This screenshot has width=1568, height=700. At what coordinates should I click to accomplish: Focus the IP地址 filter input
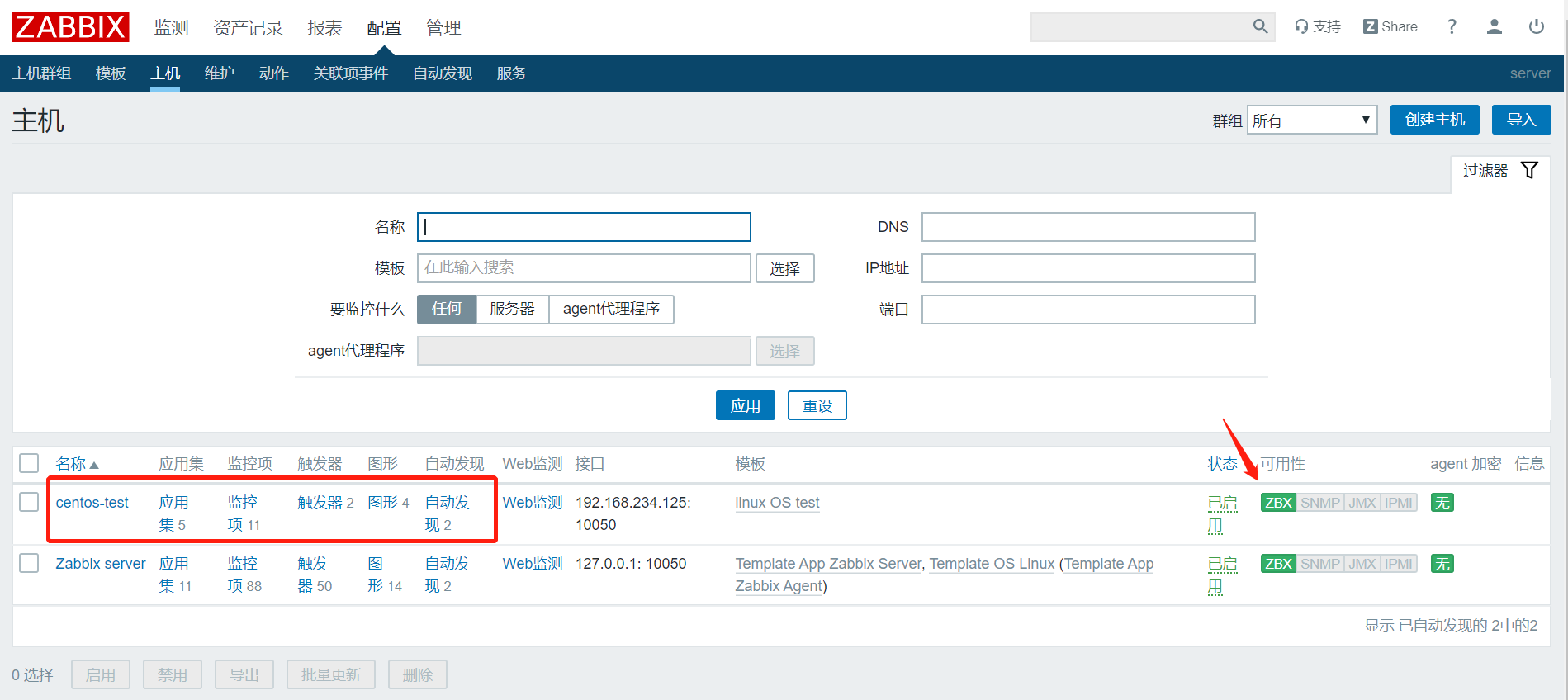1088,268
